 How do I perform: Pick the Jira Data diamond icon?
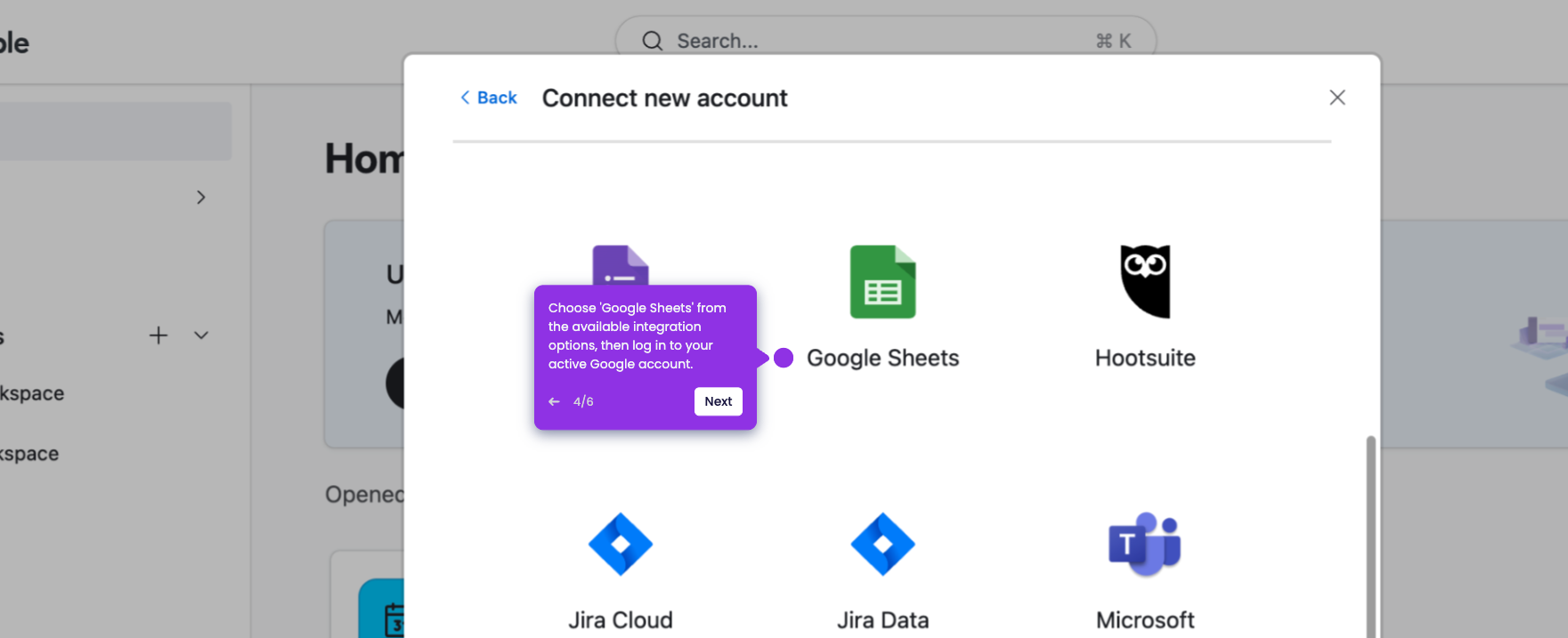click(x=882, y=544)
